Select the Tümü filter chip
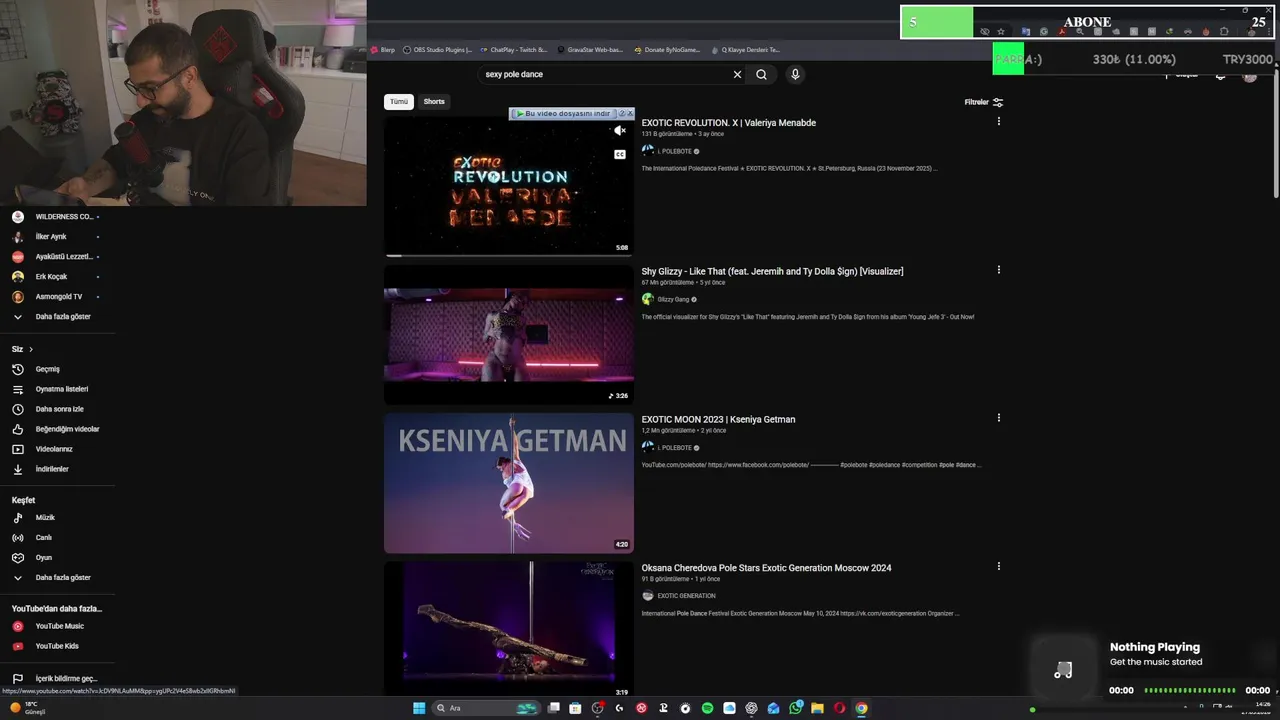Viewport: 1280px width, 720px height. click(x=399, y=102)
